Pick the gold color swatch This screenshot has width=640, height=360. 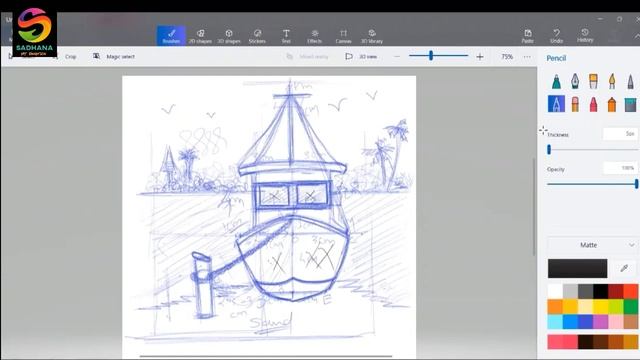(x=570, y=307)
